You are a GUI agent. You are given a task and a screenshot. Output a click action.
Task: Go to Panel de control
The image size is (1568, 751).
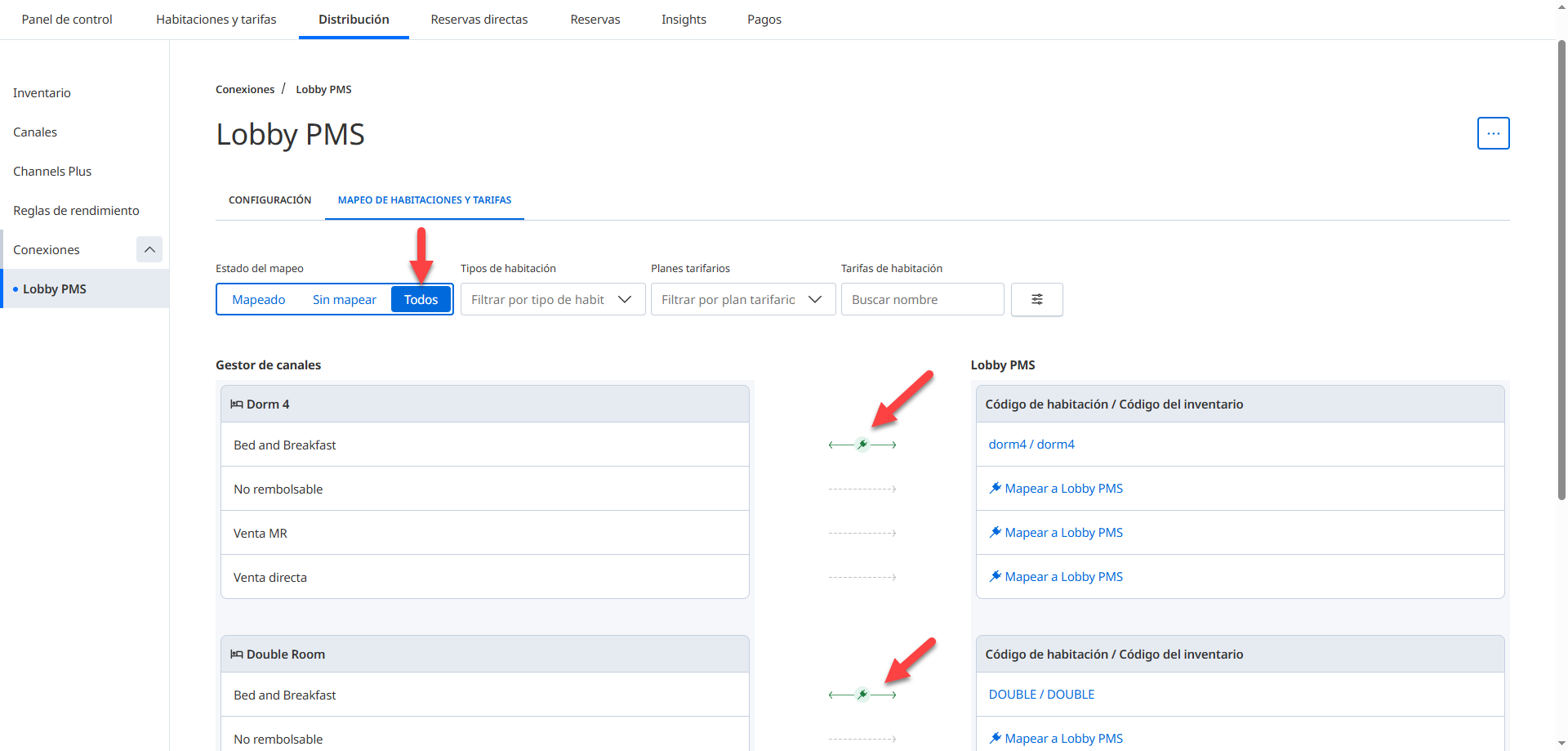click(67, 20)
